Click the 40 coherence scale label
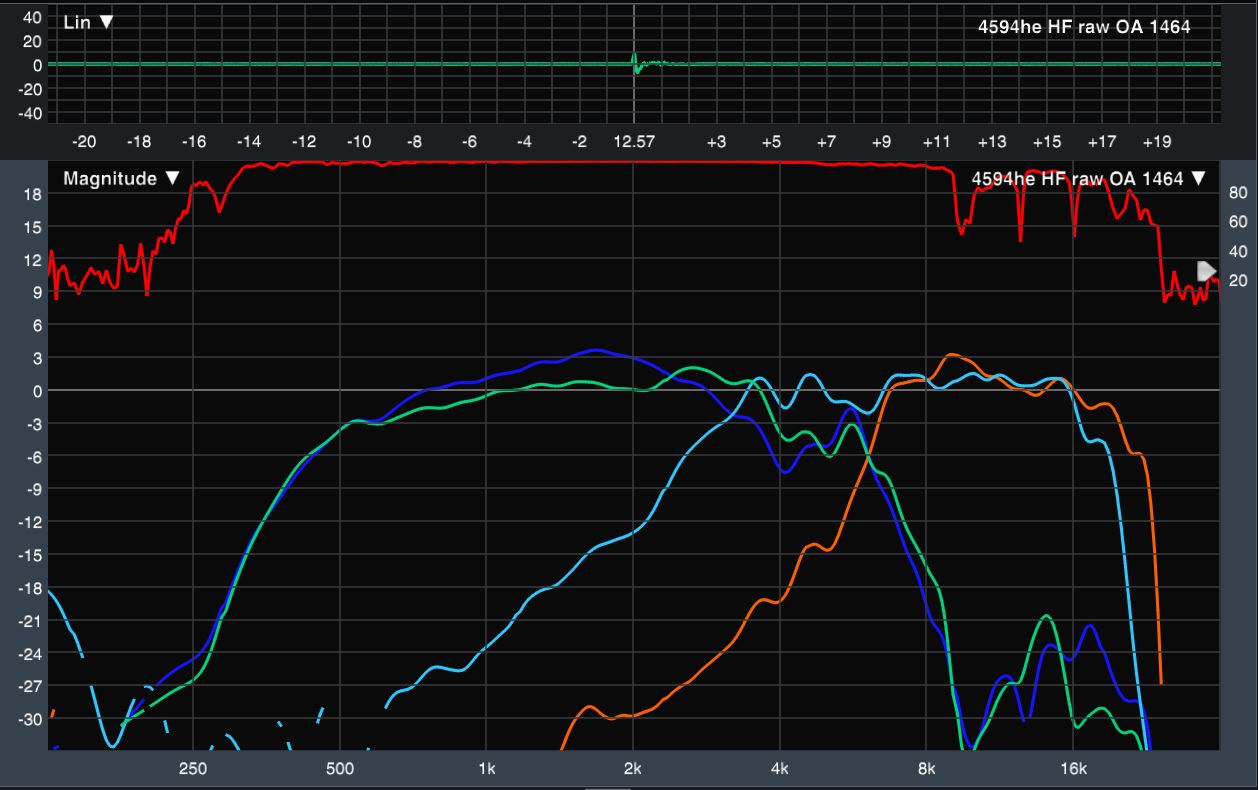 click(x=1237, y=251)
